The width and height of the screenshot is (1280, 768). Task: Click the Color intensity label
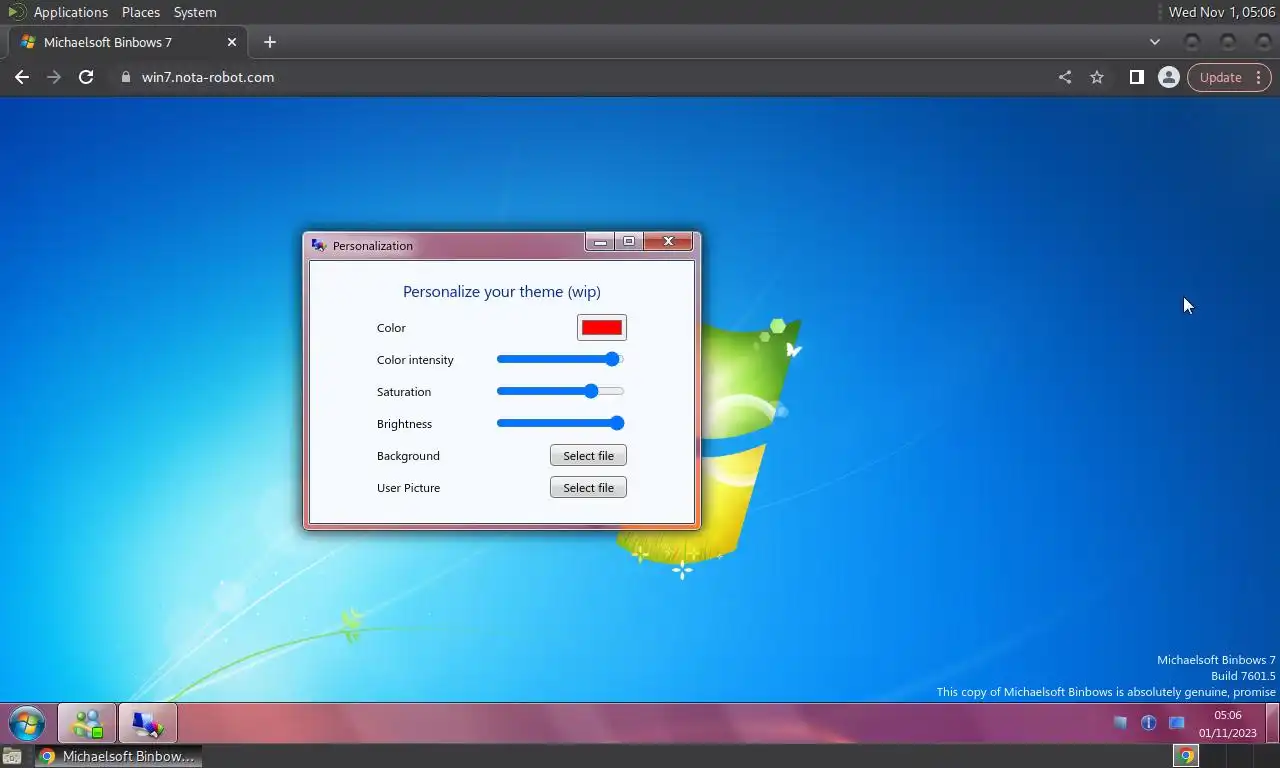(x=415, y=360)
